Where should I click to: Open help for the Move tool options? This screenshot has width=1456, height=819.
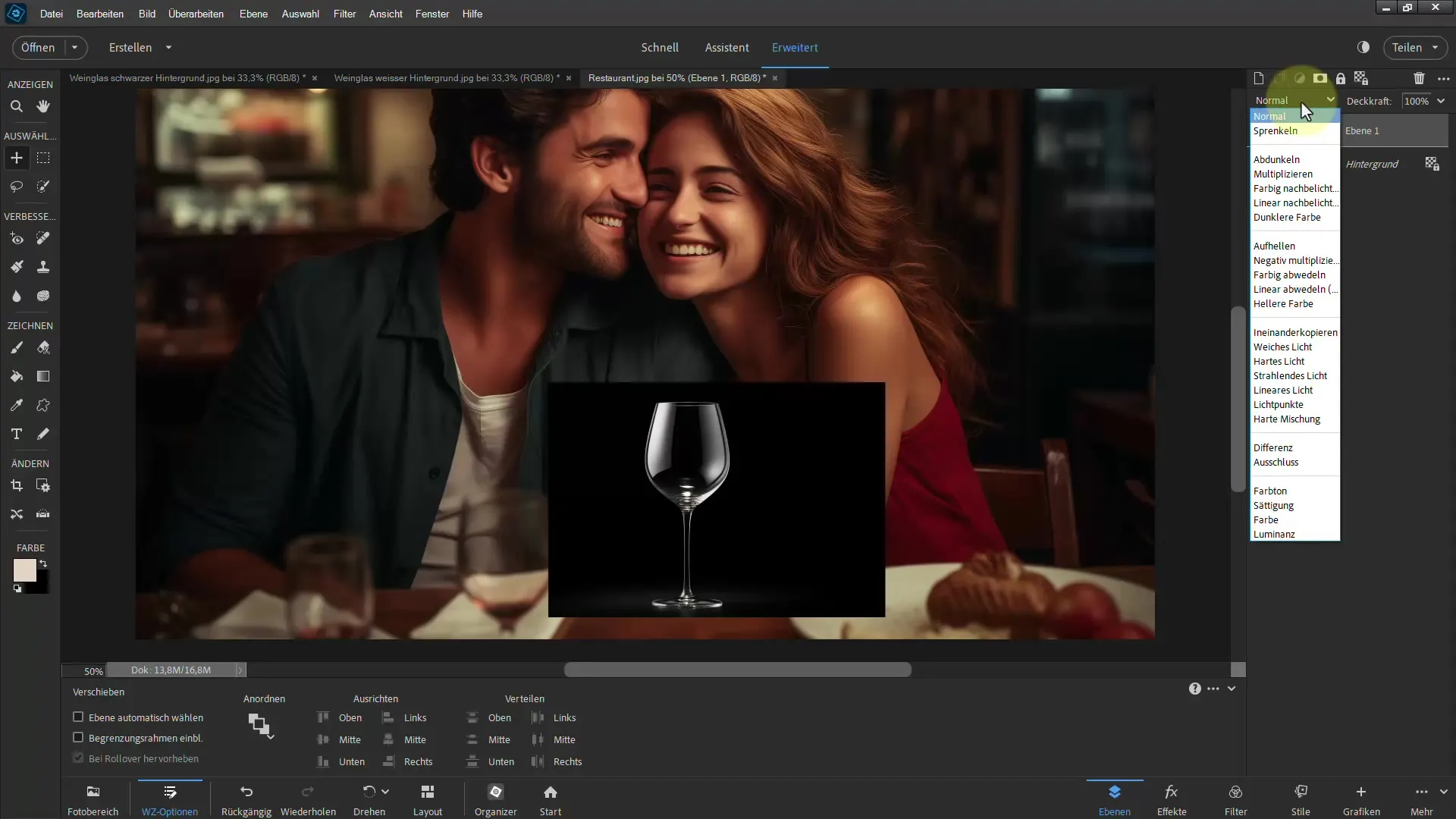point(1194,689)
